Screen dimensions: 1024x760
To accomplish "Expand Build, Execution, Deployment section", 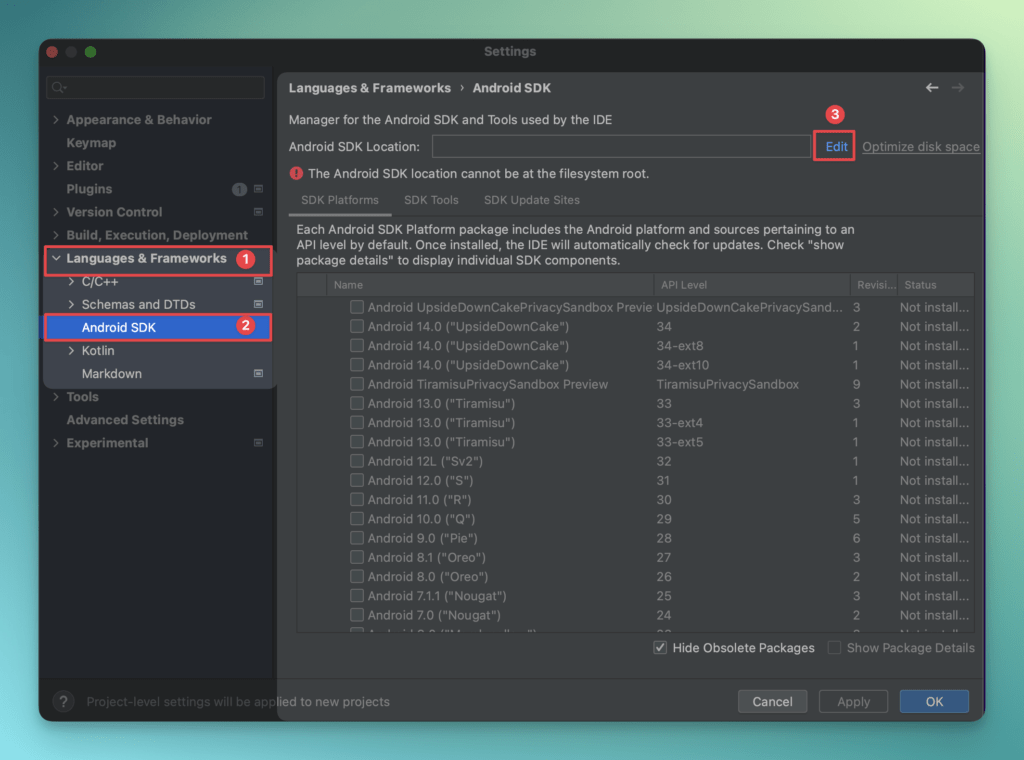I will [x=56, y=235].
